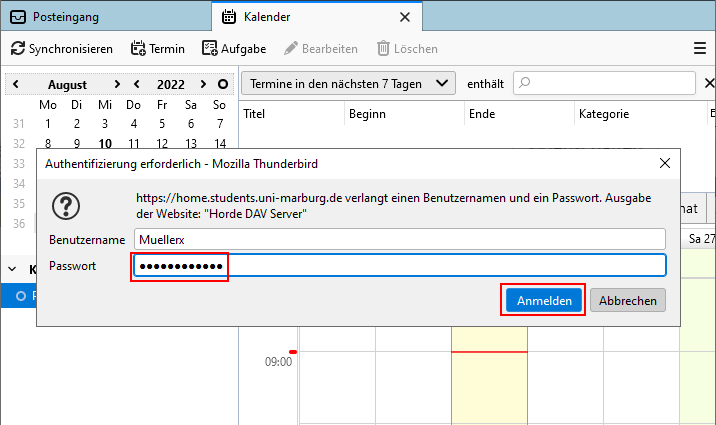Go to next year arrow
This screenshot has width=716, height=425.
click(x=203, y=85)
